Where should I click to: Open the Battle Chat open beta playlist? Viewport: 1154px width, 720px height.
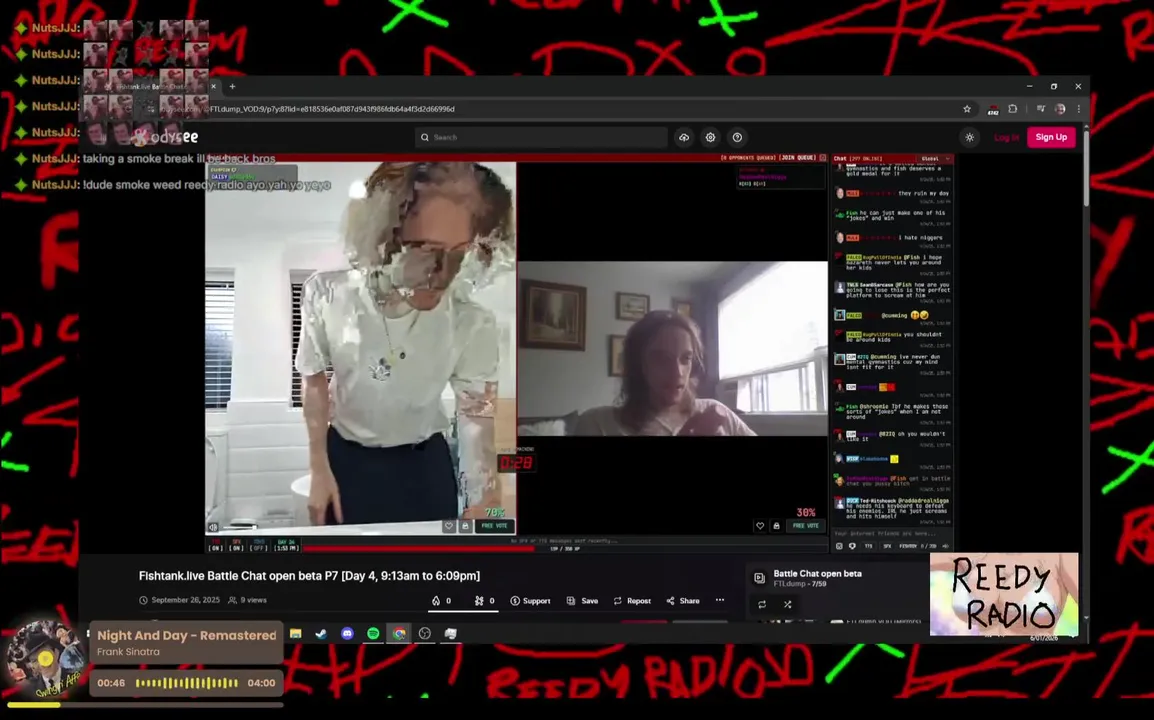coord(817,573)
